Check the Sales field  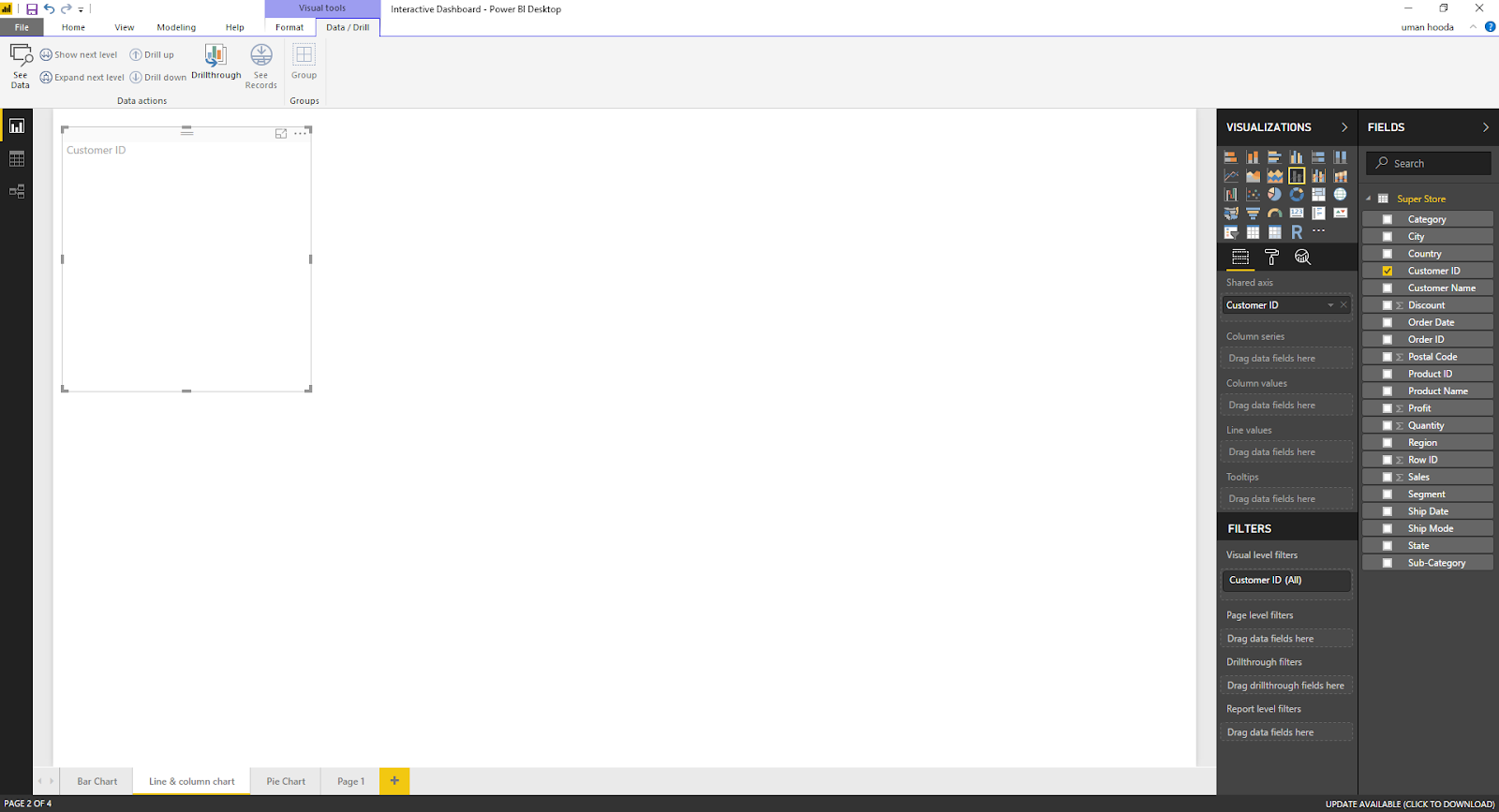[x=1388, y=478]
